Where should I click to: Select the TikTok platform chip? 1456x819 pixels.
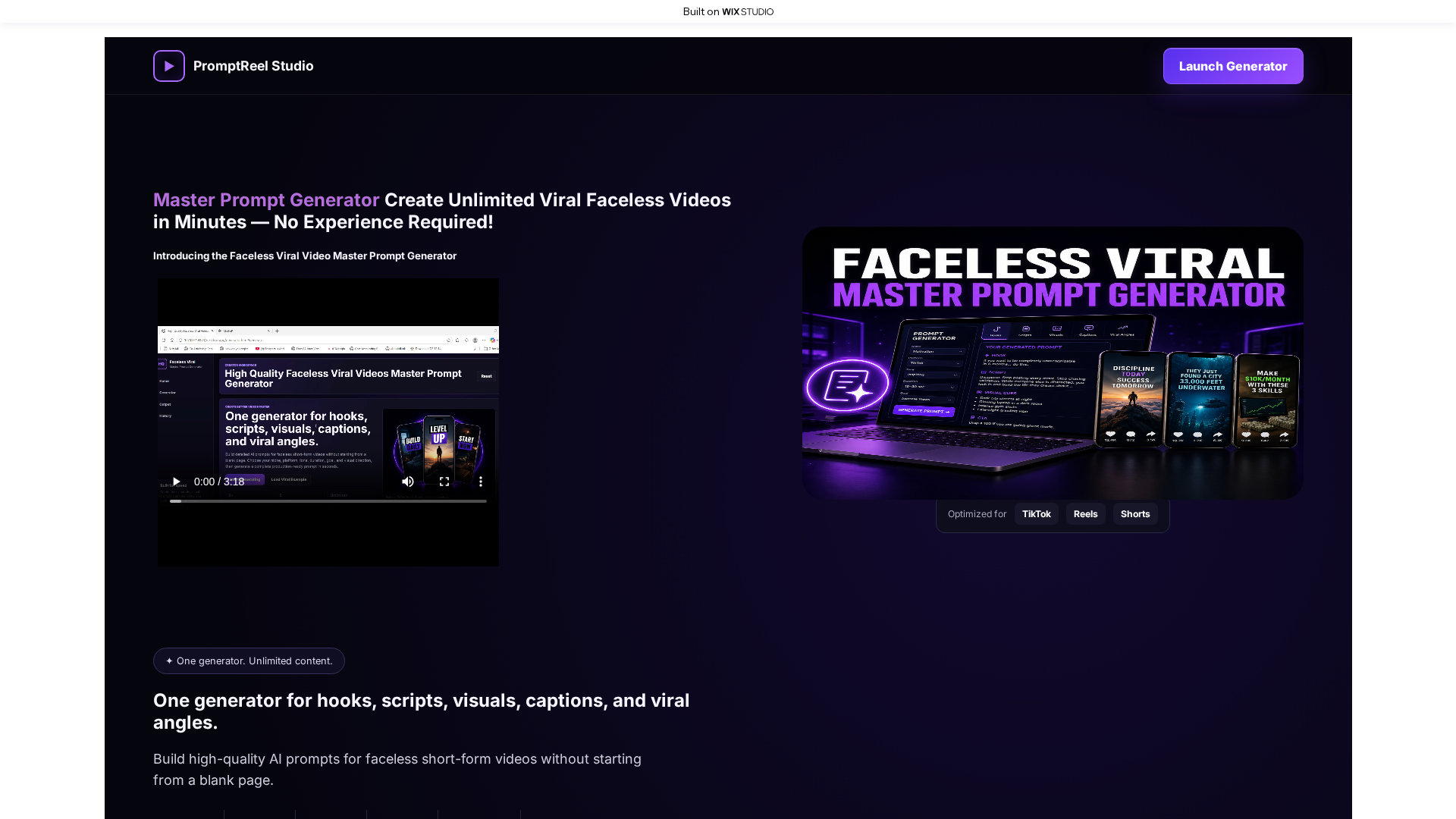tap(1036, 514)
